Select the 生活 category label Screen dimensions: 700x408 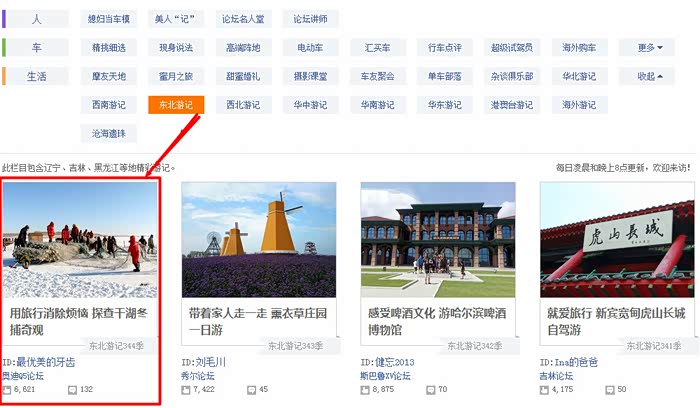point(37,76)
